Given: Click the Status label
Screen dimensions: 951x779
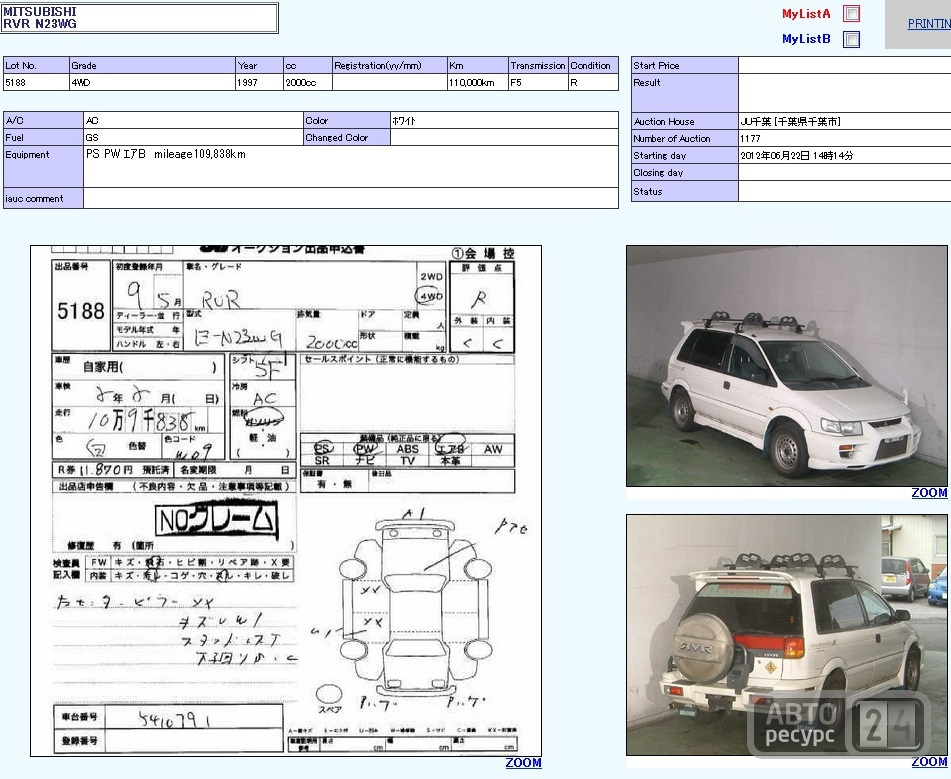Looking at the screenshot, I should (647, 191).
